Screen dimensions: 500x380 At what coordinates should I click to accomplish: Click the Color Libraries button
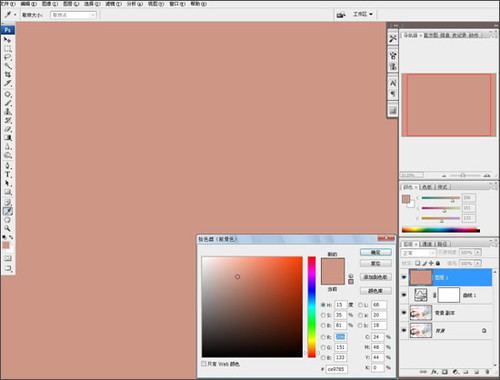[376, 291]
